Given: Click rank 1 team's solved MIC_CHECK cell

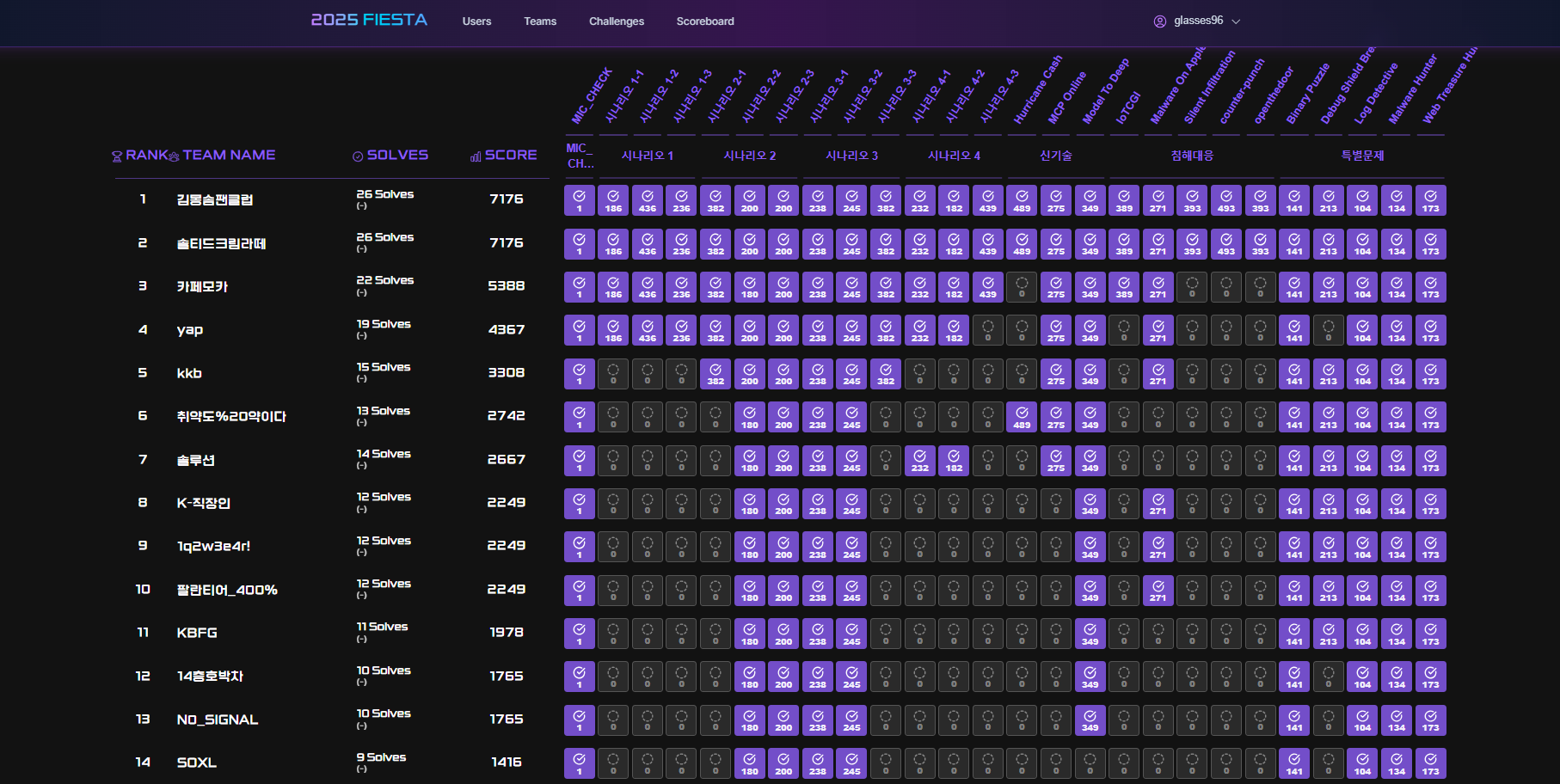Looking at the screenshot, I should coord(579,200).
